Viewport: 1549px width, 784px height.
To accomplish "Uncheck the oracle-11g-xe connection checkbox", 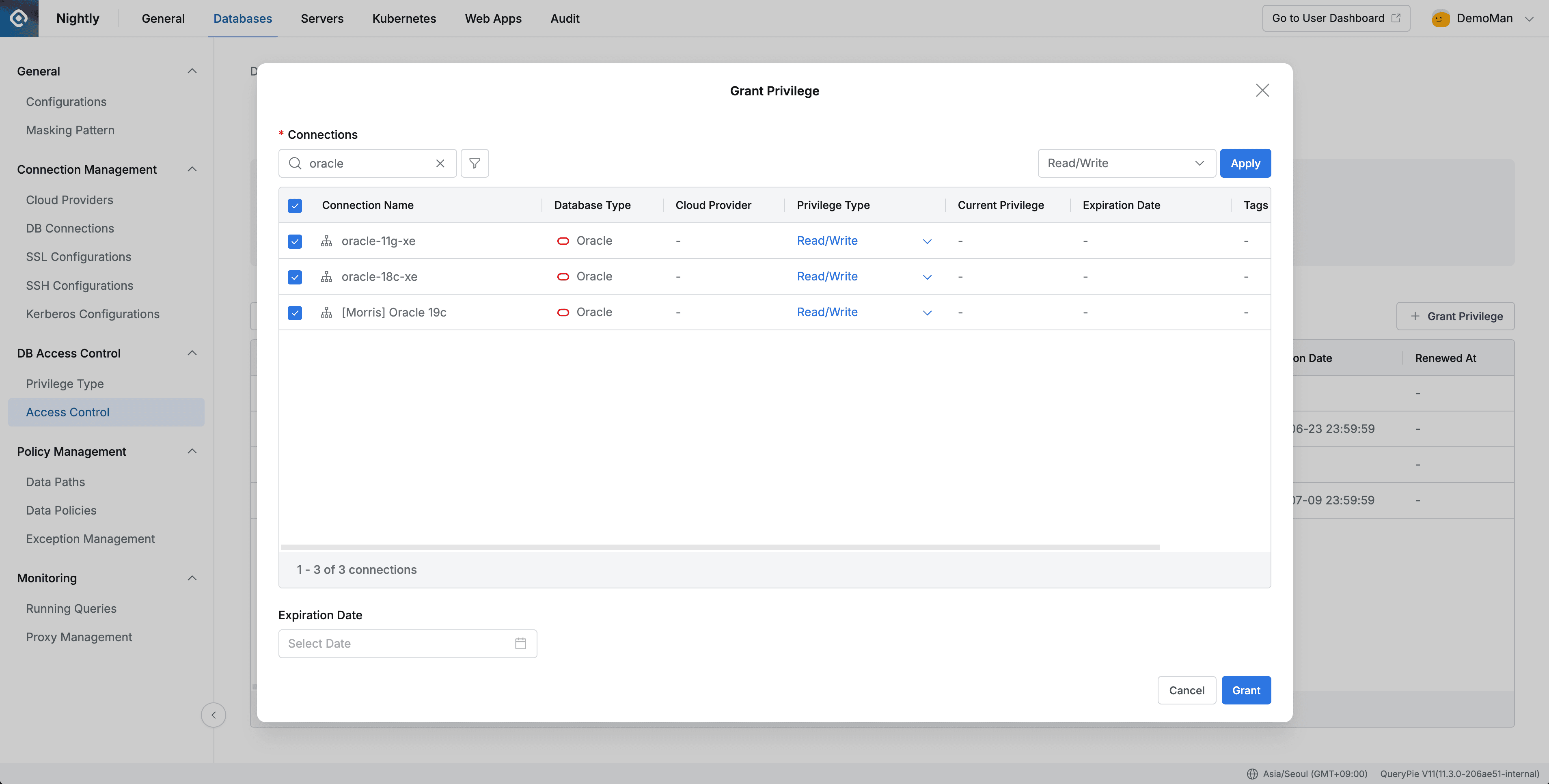I will (x=295, y=241).
